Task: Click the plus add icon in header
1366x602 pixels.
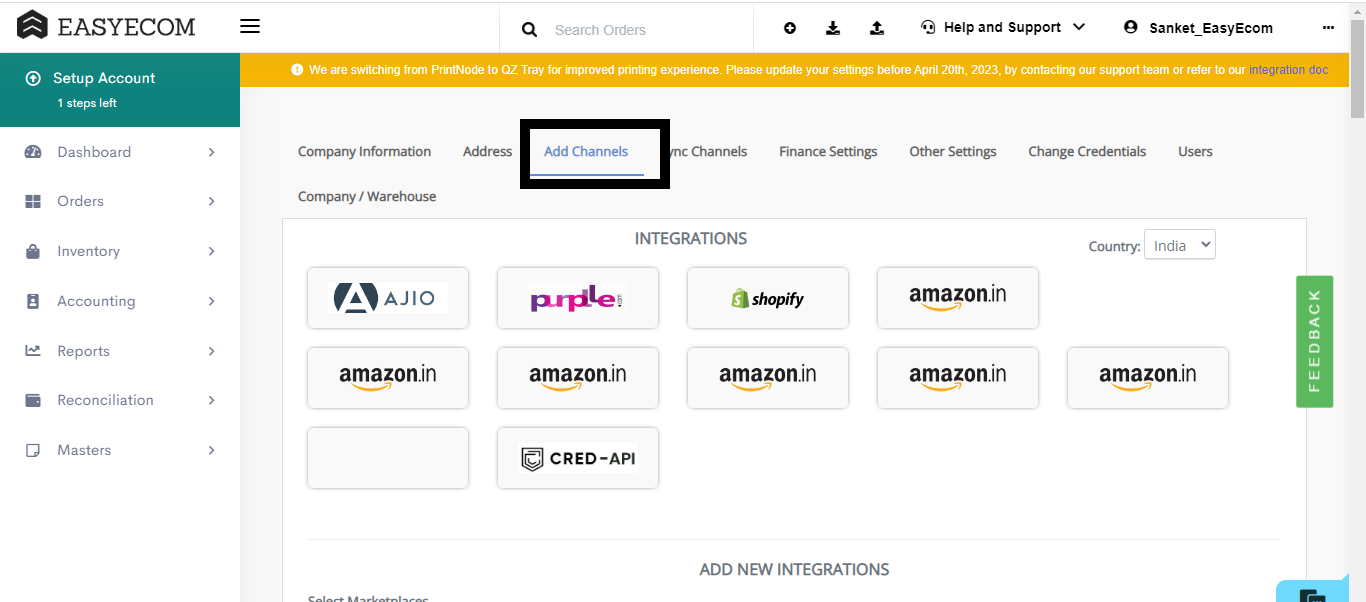Action: [x=790, y=28]
